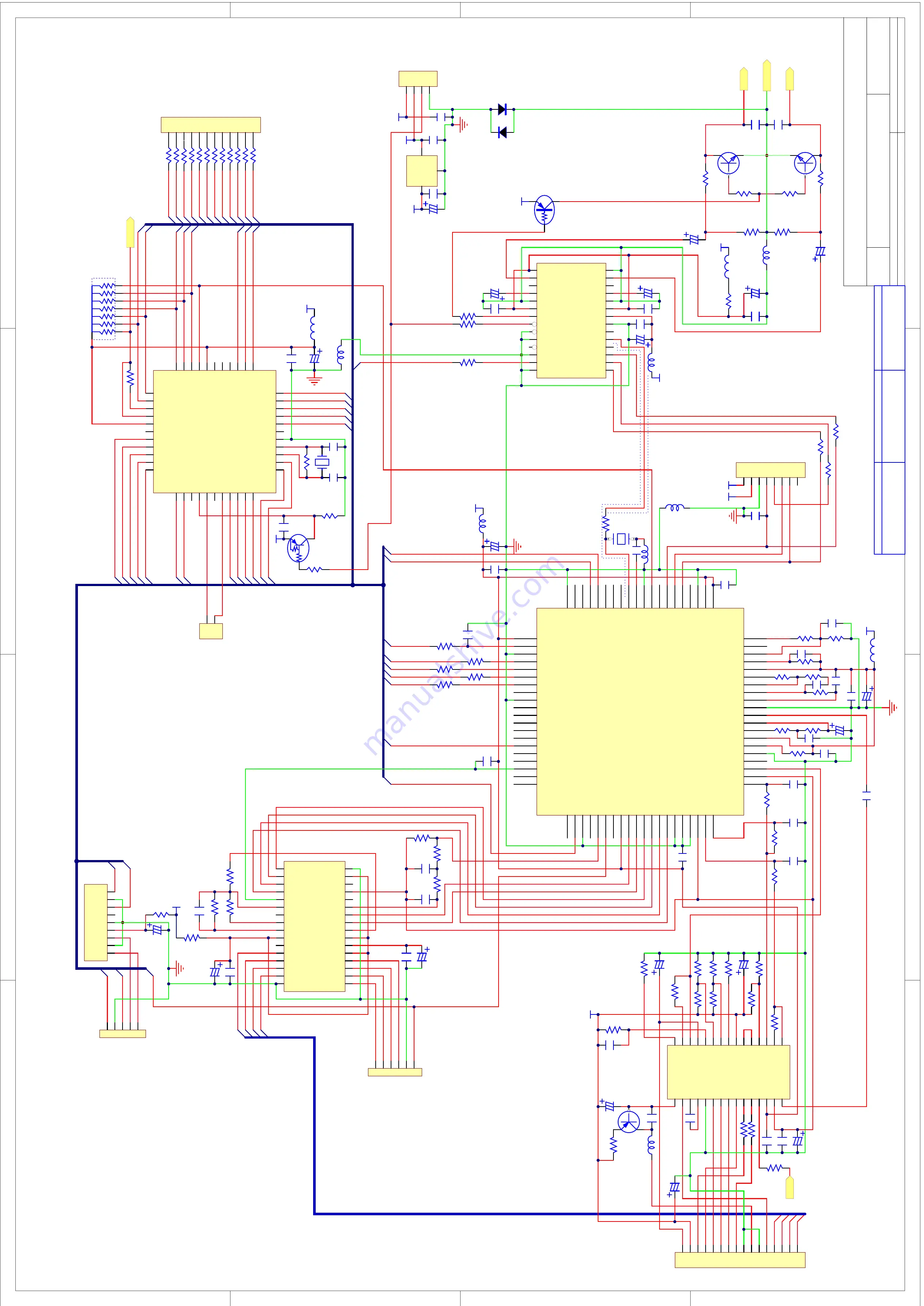Click the transistor with built-in resistor below diodes

[x=545, y=210]
